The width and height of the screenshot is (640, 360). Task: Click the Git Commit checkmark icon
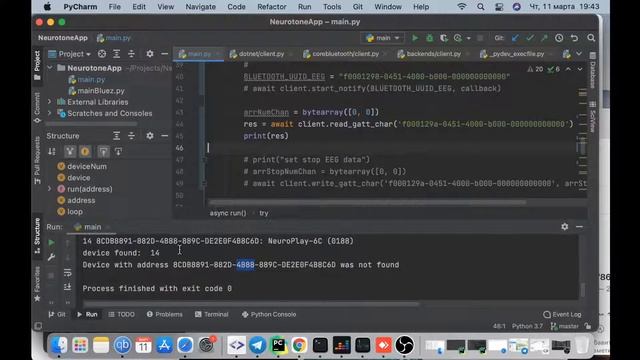[x=530, y=38]
